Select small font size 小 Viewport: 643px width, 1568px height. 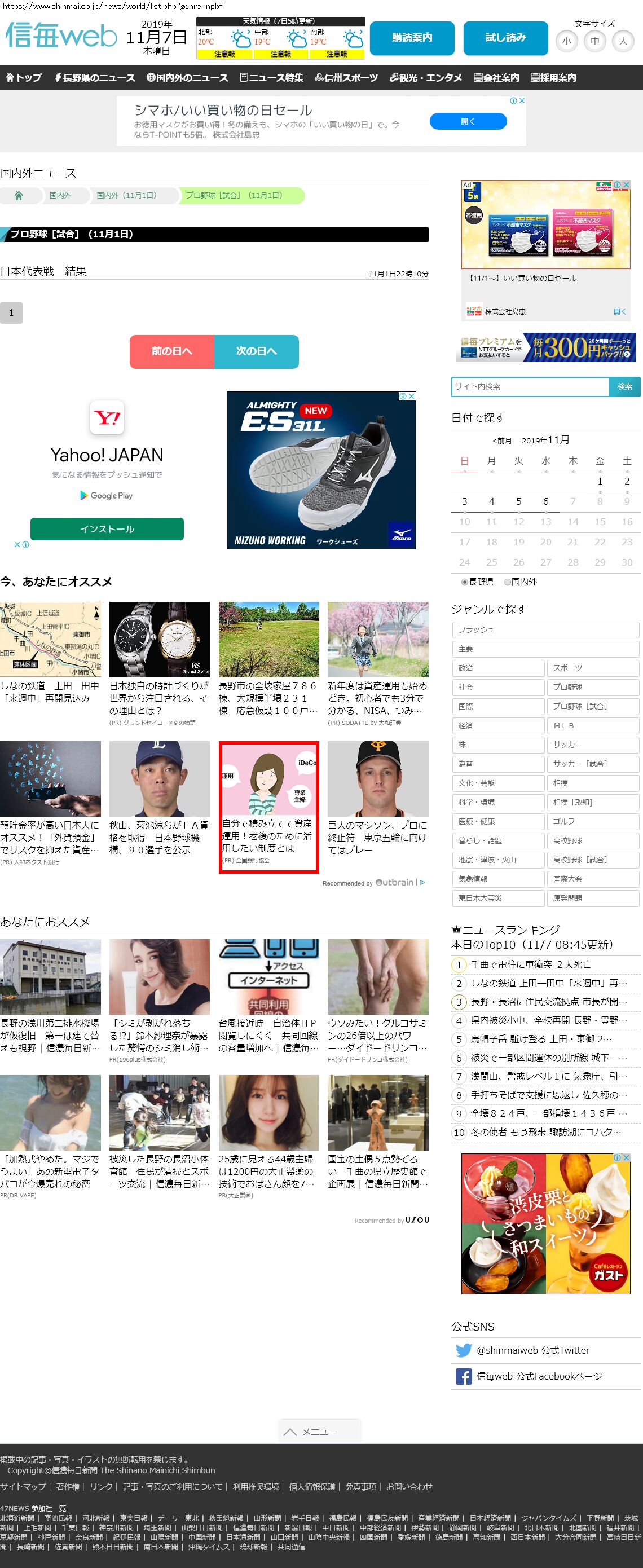[x=566, y=41]
